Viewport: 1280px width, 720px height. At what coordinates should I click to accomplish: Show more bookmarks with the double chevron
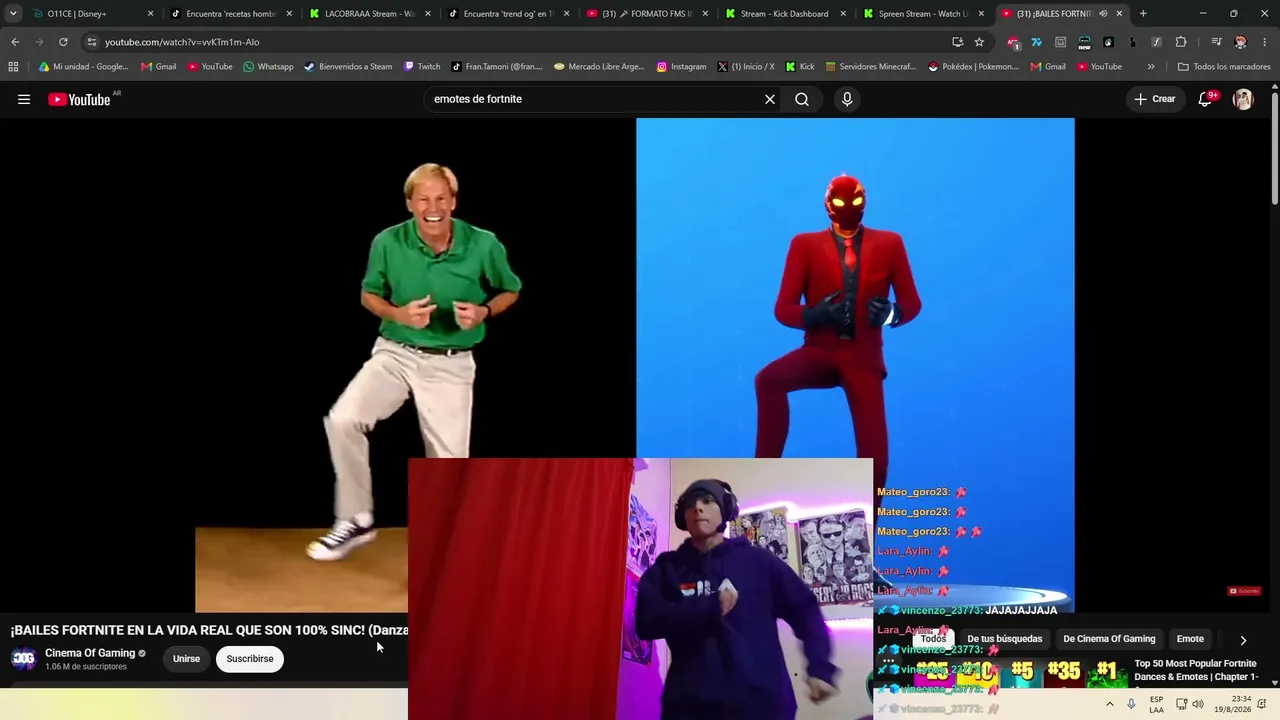(1151, 67)
